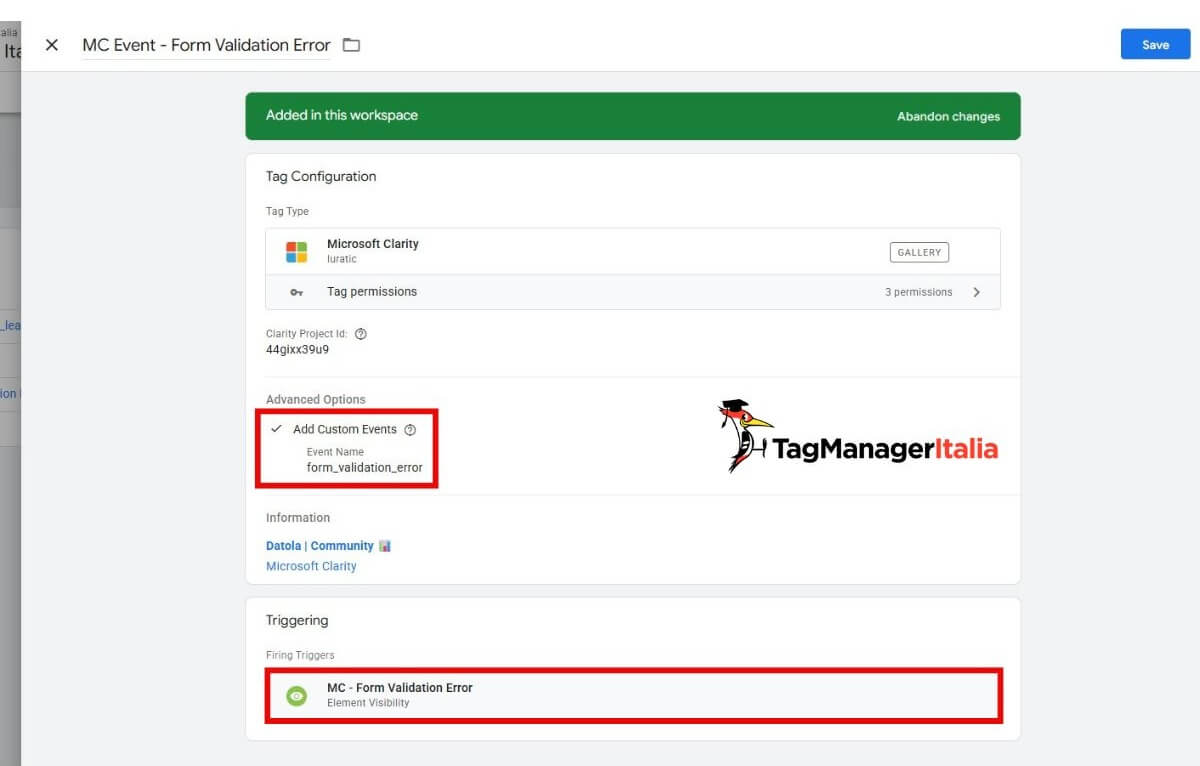This screenshot has width=1200, height=766.
Task: Uncheck the Add Custom Events option
Action: click(276, 429)
